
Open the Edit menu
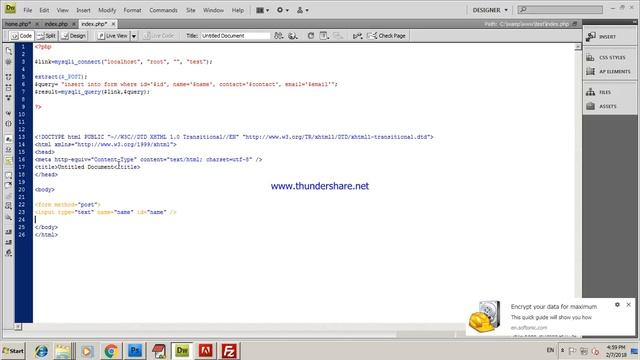(44, 10)
